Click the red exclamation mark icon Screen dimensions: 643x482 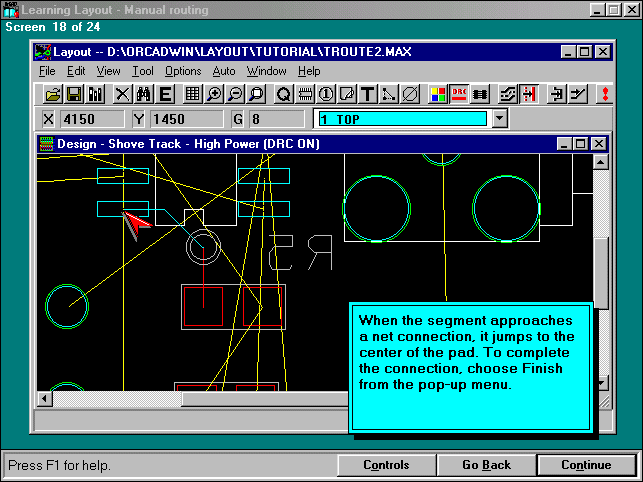pyautogui.click(x=604, y=94)
